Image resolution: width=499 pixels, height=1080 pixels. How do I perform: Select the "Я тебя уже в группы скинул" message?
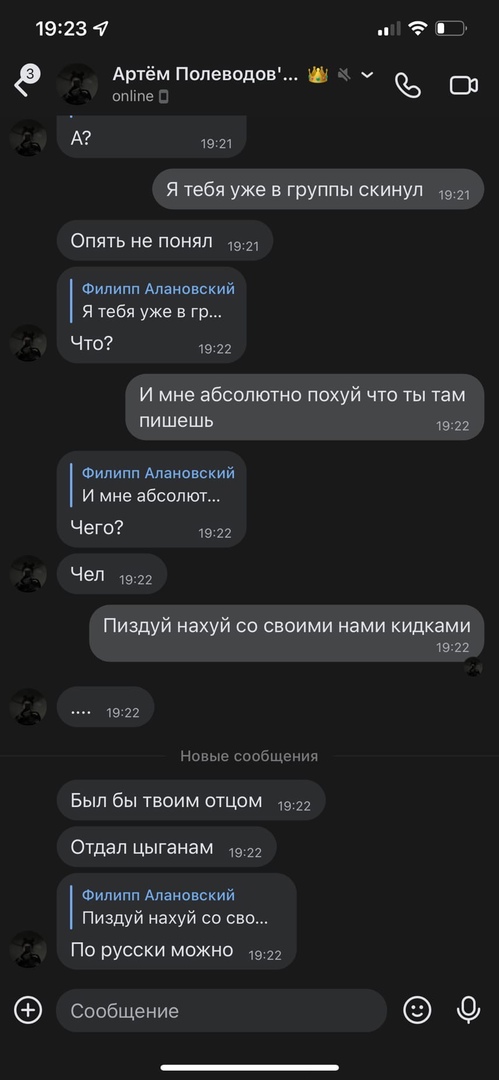(x=318, y=189)
